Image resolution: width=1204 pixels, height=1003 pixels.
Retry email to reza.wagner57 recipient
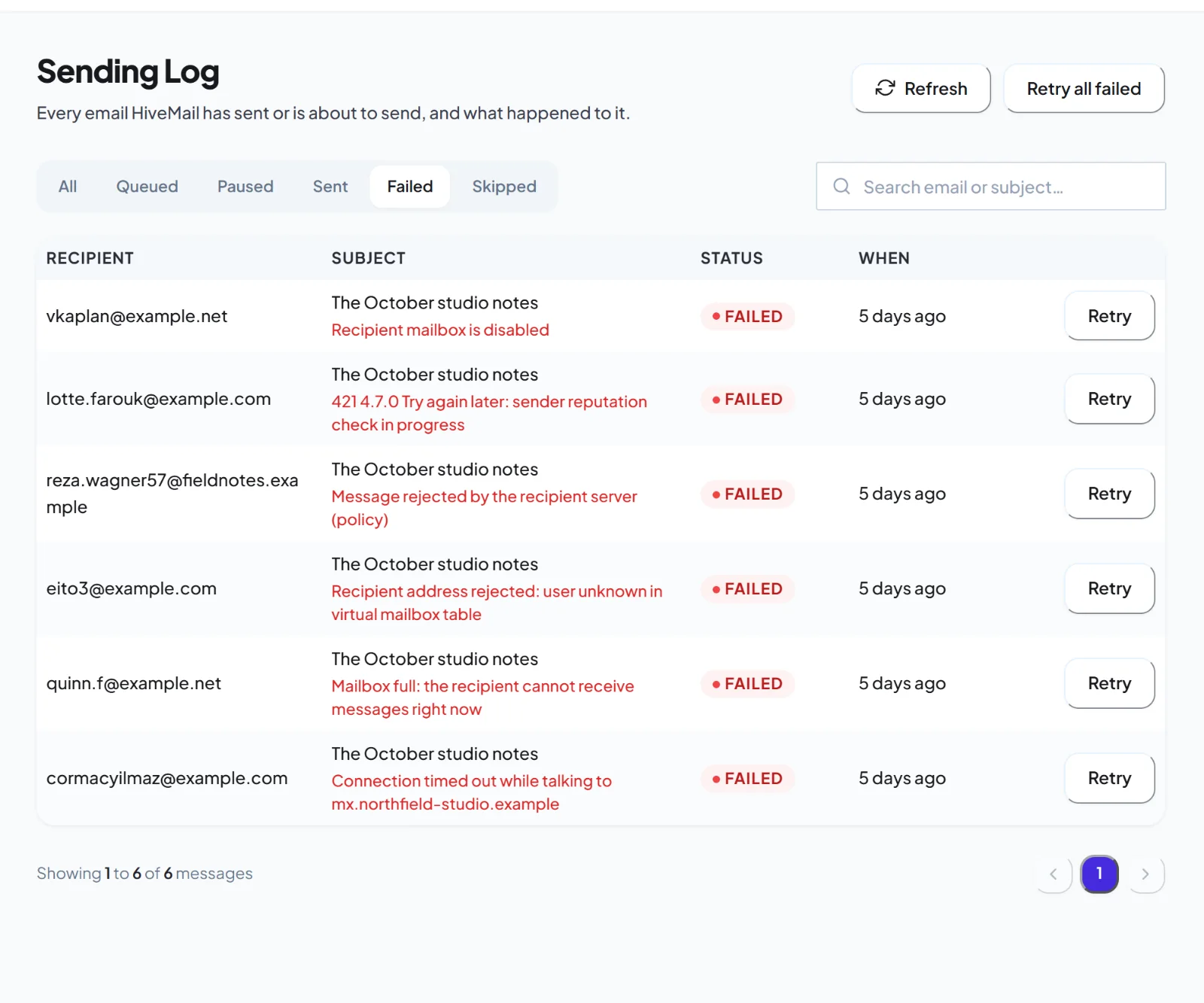pos(1110,494)
